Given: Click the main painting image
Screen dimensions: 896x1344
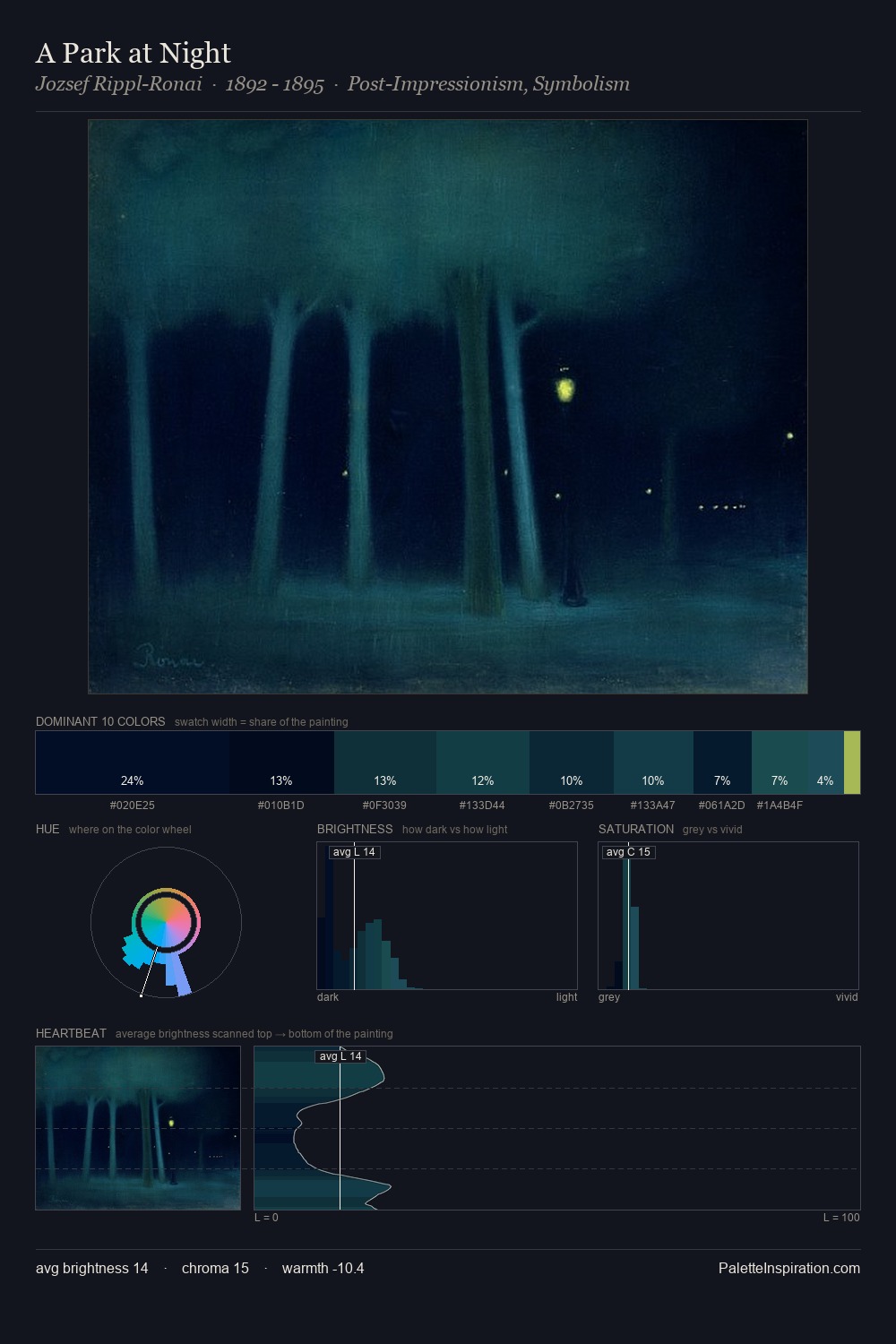Looking at the screenshot, I should [x=448, y=407].
